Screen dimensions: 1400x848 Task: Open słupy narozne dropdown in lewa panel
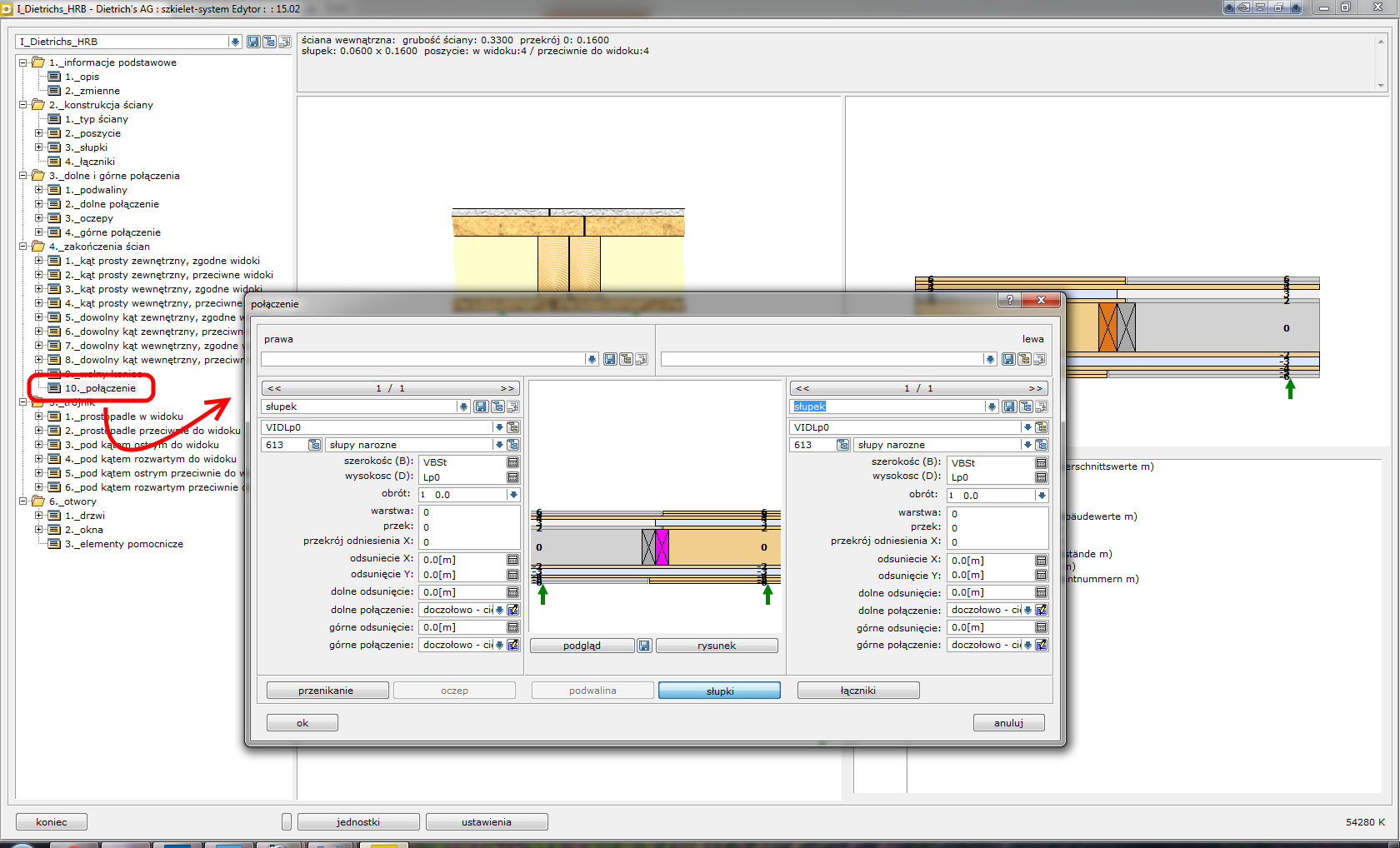point(1027,445)
